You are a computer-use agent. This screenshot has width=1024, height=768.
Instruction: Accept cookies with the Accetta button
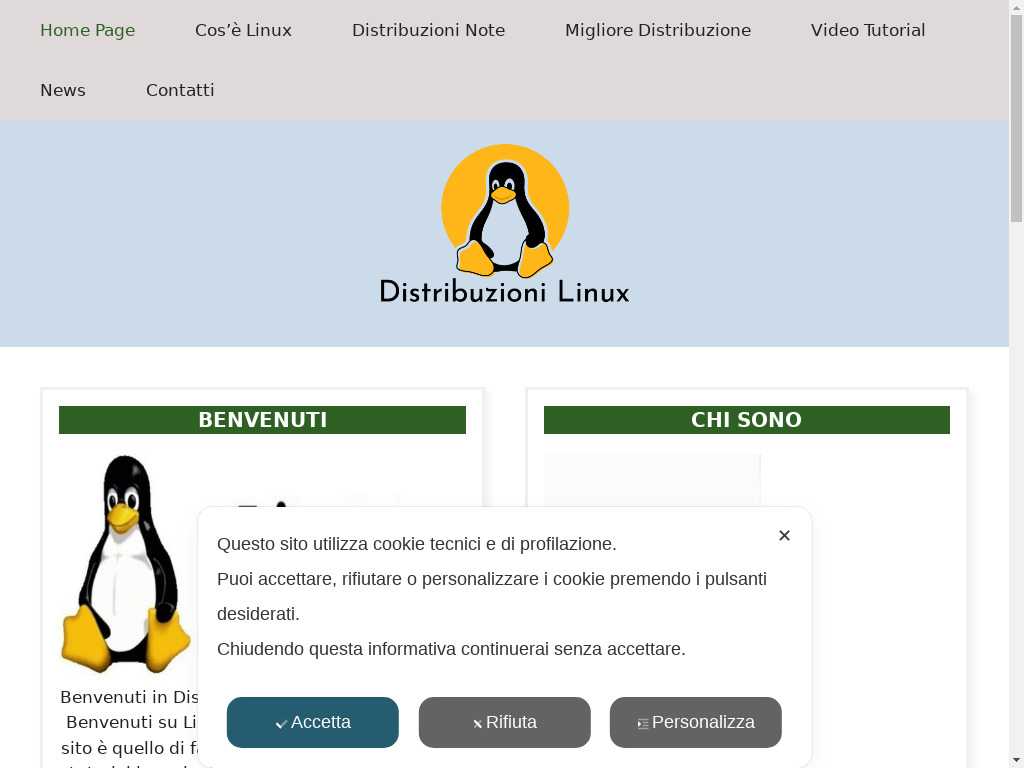click(x=313, y=722)
